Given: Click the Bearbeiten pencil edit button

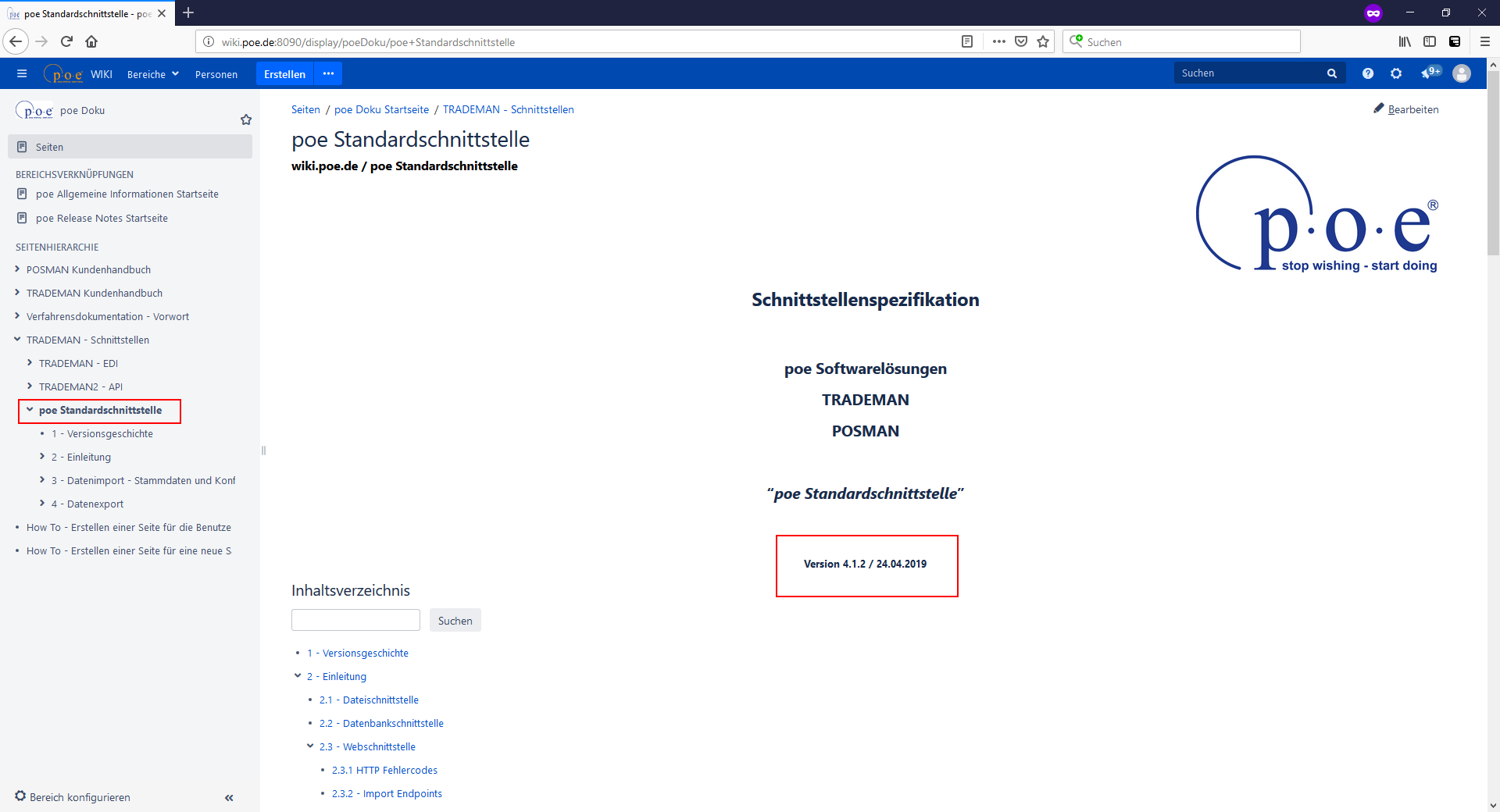Looking at the screenshot, I should coord(1405,109).
